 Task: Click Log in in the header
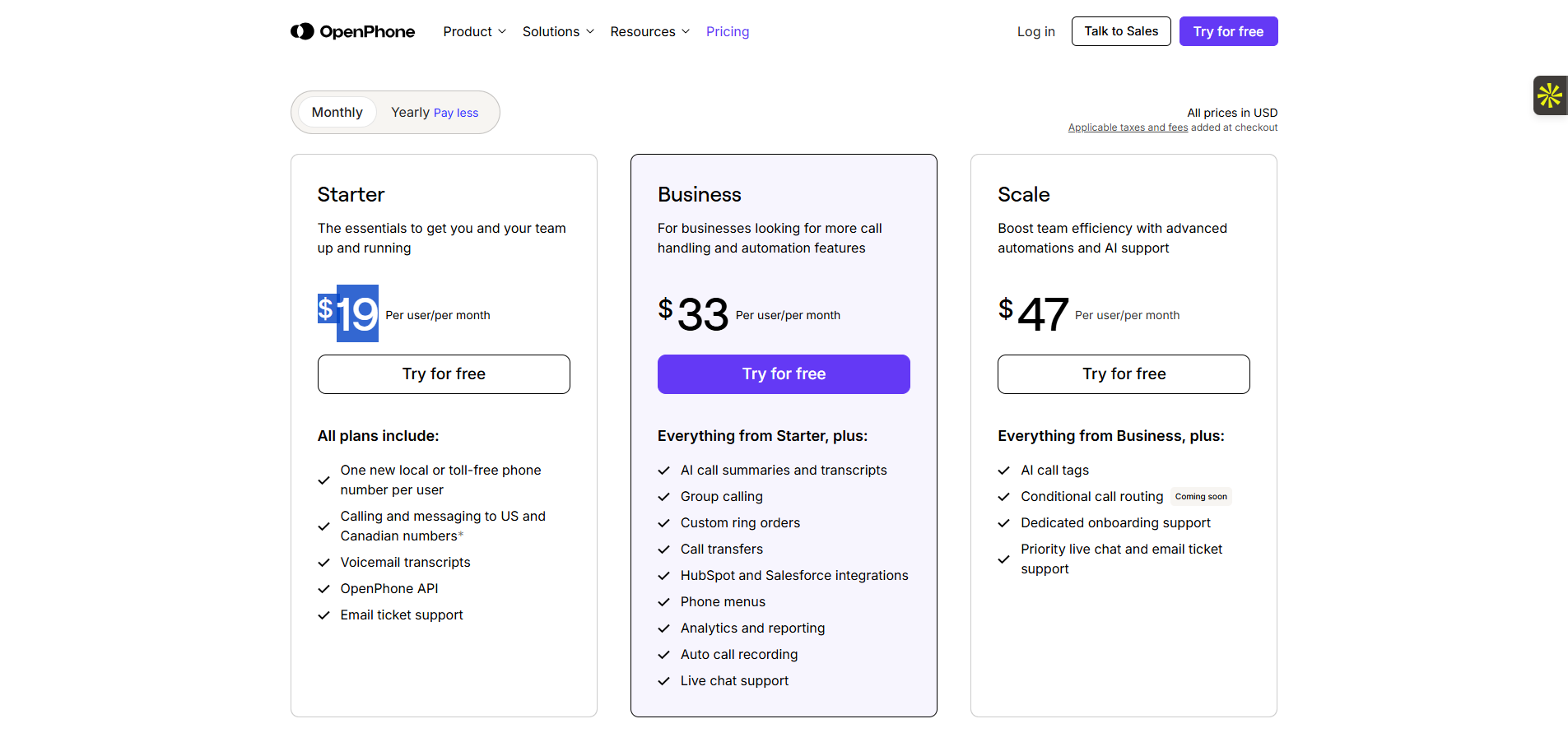pyautogui.click(x=1035, y=32)
